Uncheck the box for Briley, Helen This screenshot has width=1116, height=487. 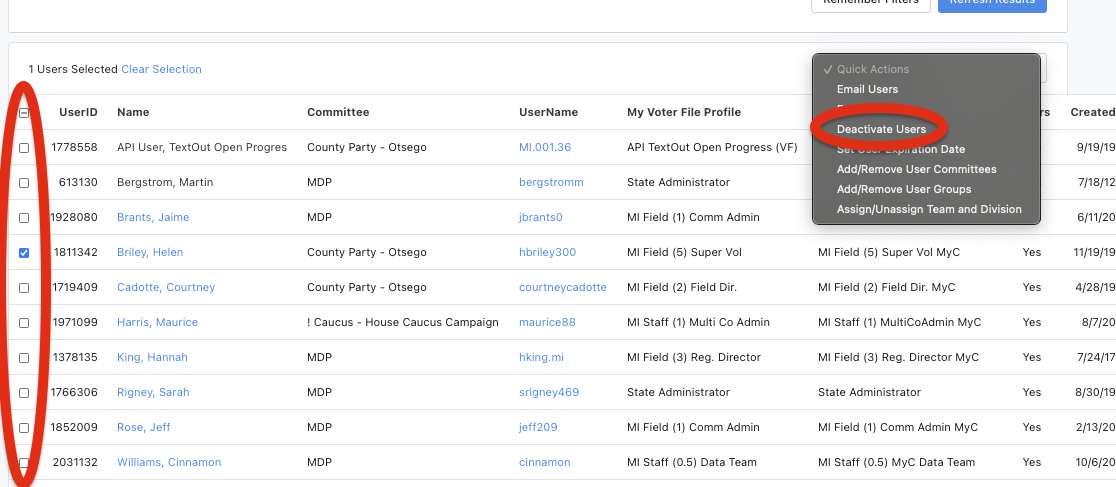pos(23,252)
